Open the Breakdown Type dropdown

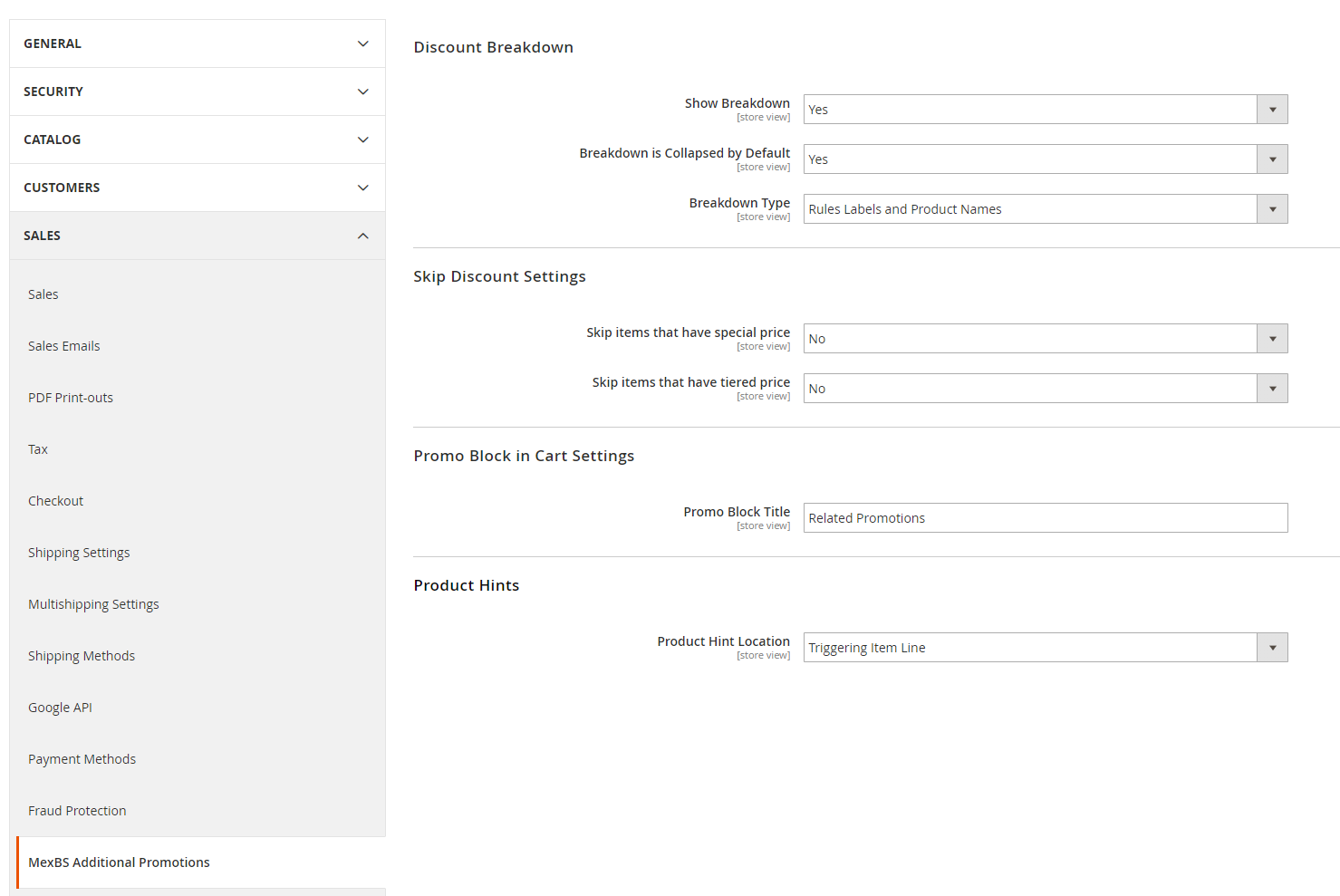coord(1046,209)
